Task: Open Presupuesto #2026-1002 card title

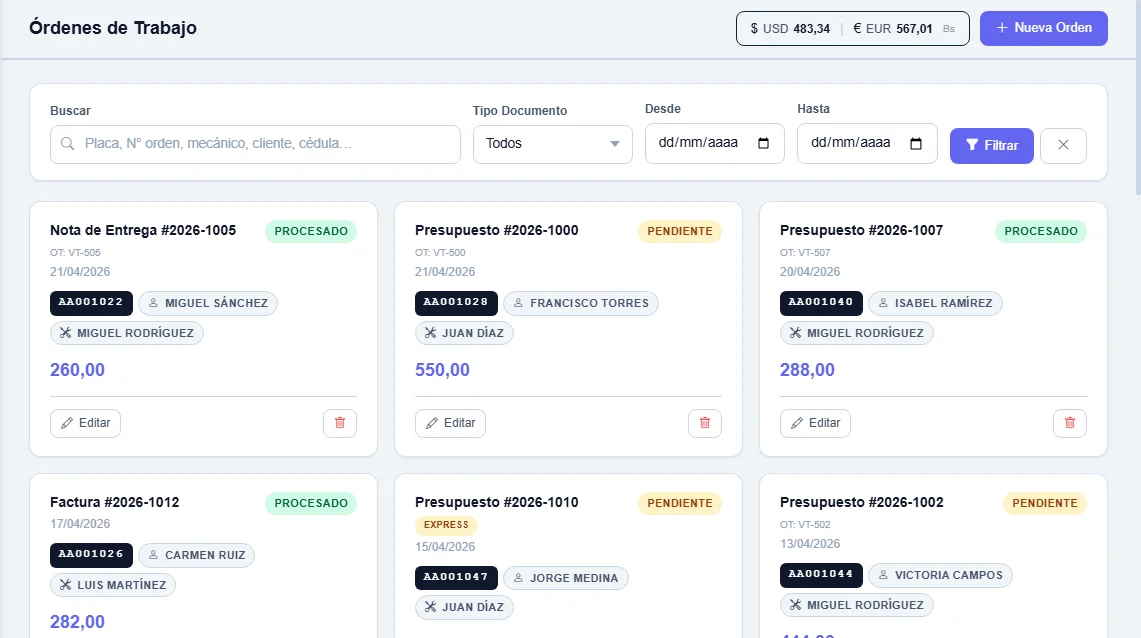Action: click(x=862, y=502)
